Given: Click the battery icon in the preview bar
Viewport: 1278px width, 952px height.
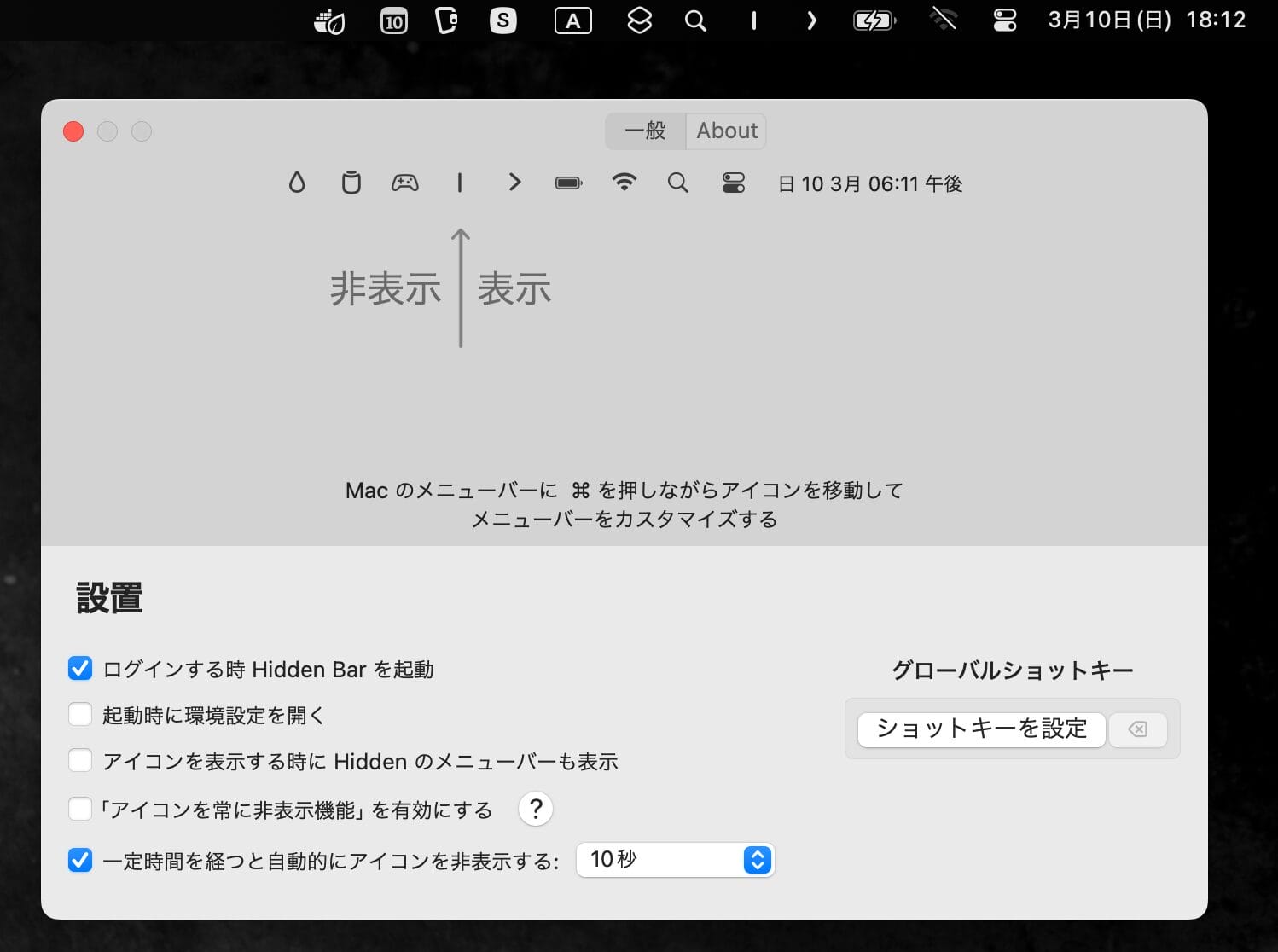Looking at the screenshot, I should 568,182.
